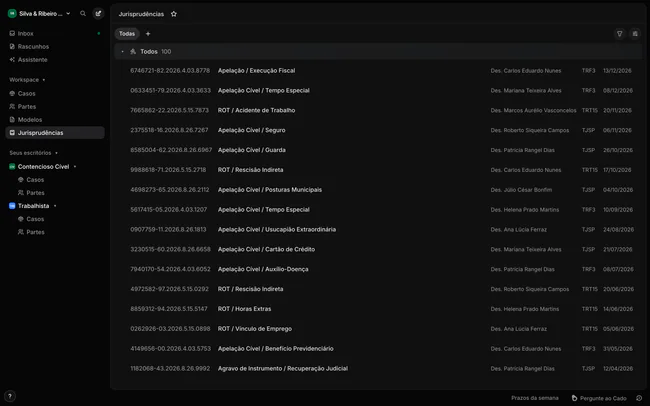
Task: Open Agravo de Instrumento / Recuperação Judicial
Action: coord(283,369)
